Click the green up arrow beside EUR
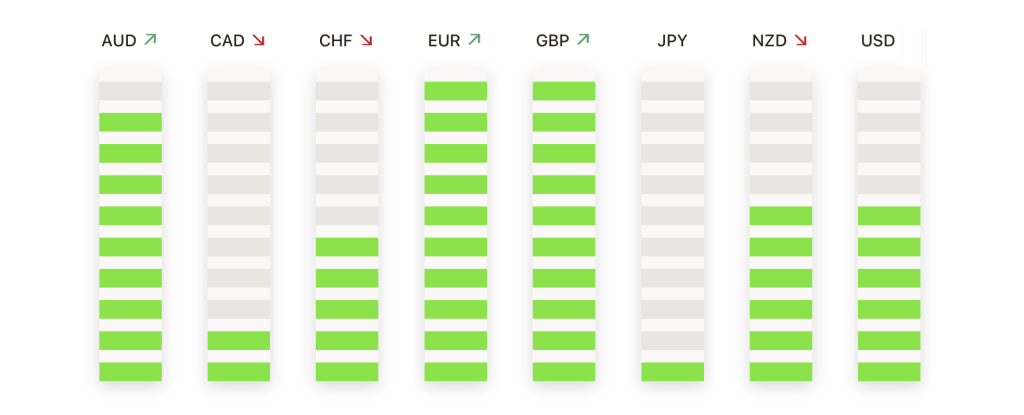The width and height of the screenshot is (1024, 415). pyautogui.click(x=474, y=40)
